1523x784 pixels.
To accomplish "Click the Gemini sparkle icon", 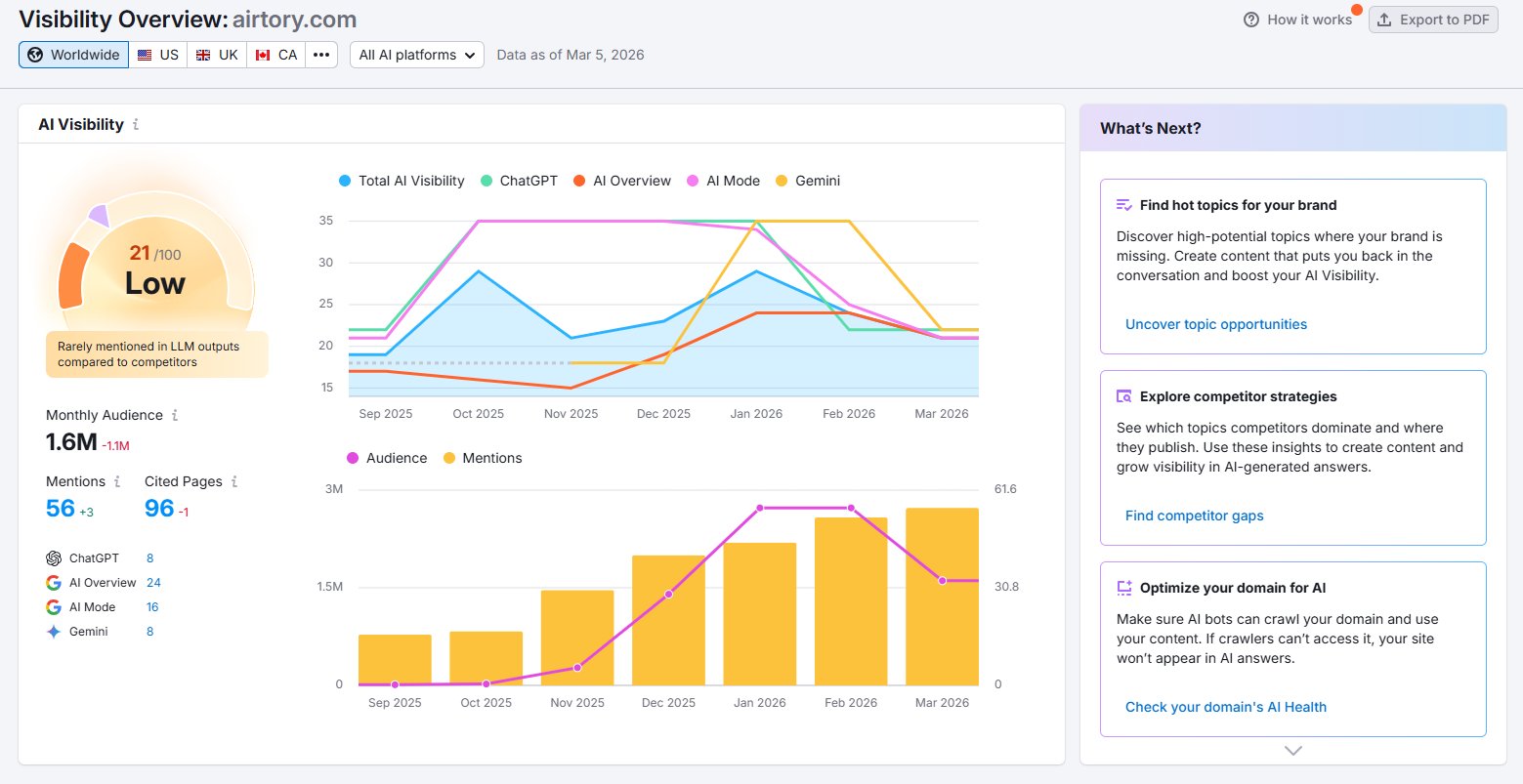I will click(x=54, y=632).
